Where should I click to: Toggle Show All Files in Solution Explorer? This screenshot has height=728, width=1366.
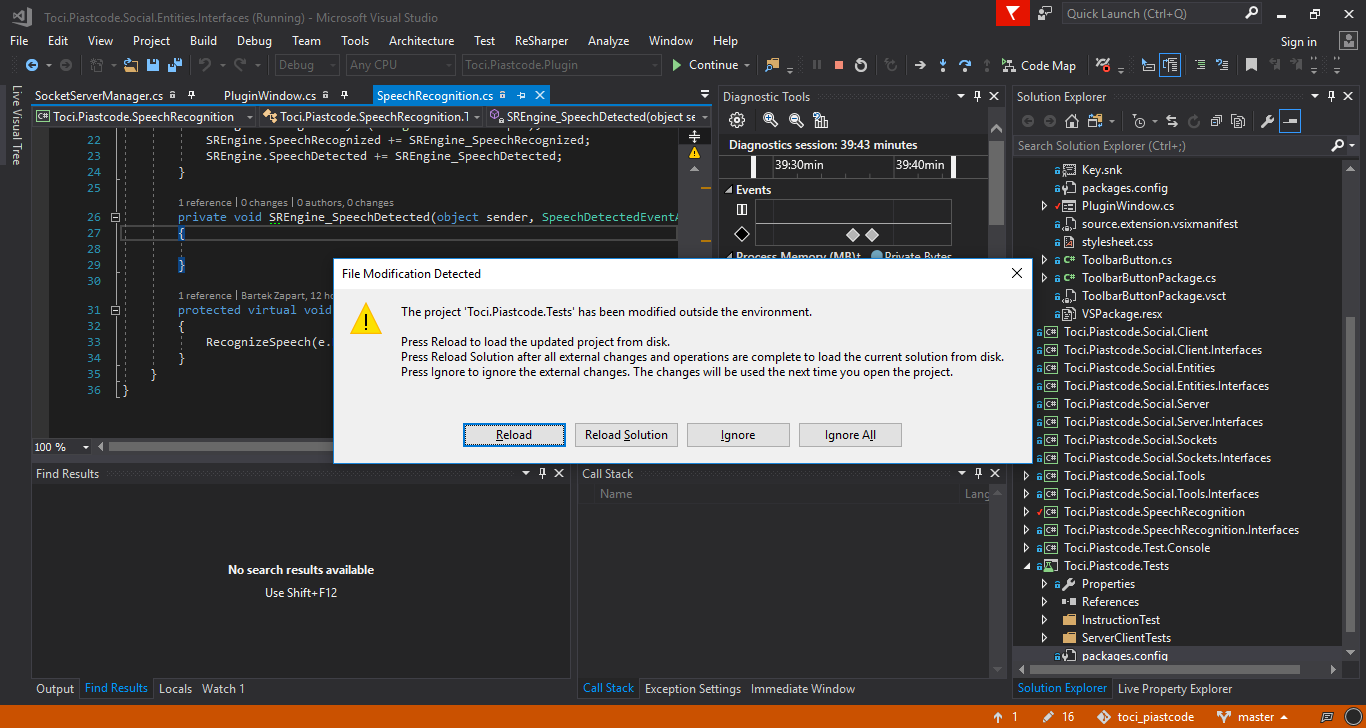coord(1238,121)
